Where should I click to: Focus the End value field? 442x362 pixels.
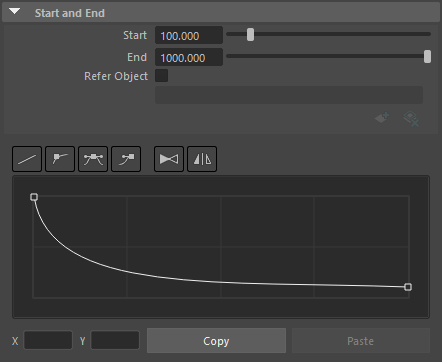189,57
